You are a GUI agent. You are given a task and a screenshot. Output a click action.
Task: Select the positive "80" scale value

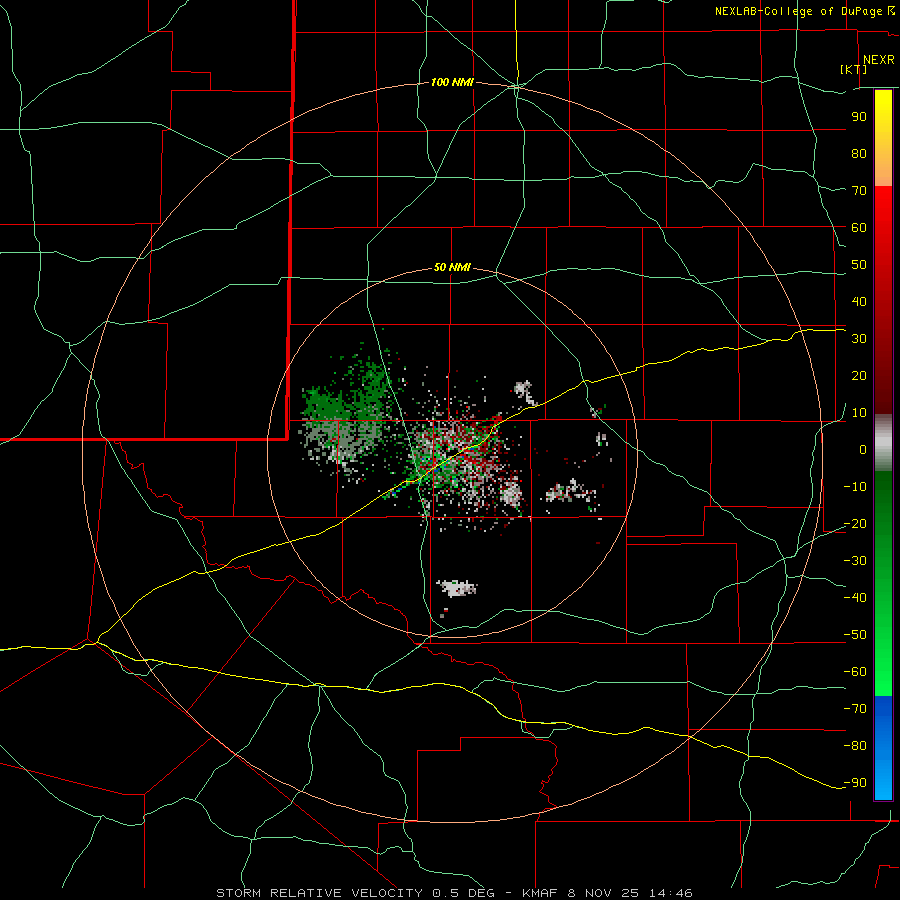click(x=859, y=154)
